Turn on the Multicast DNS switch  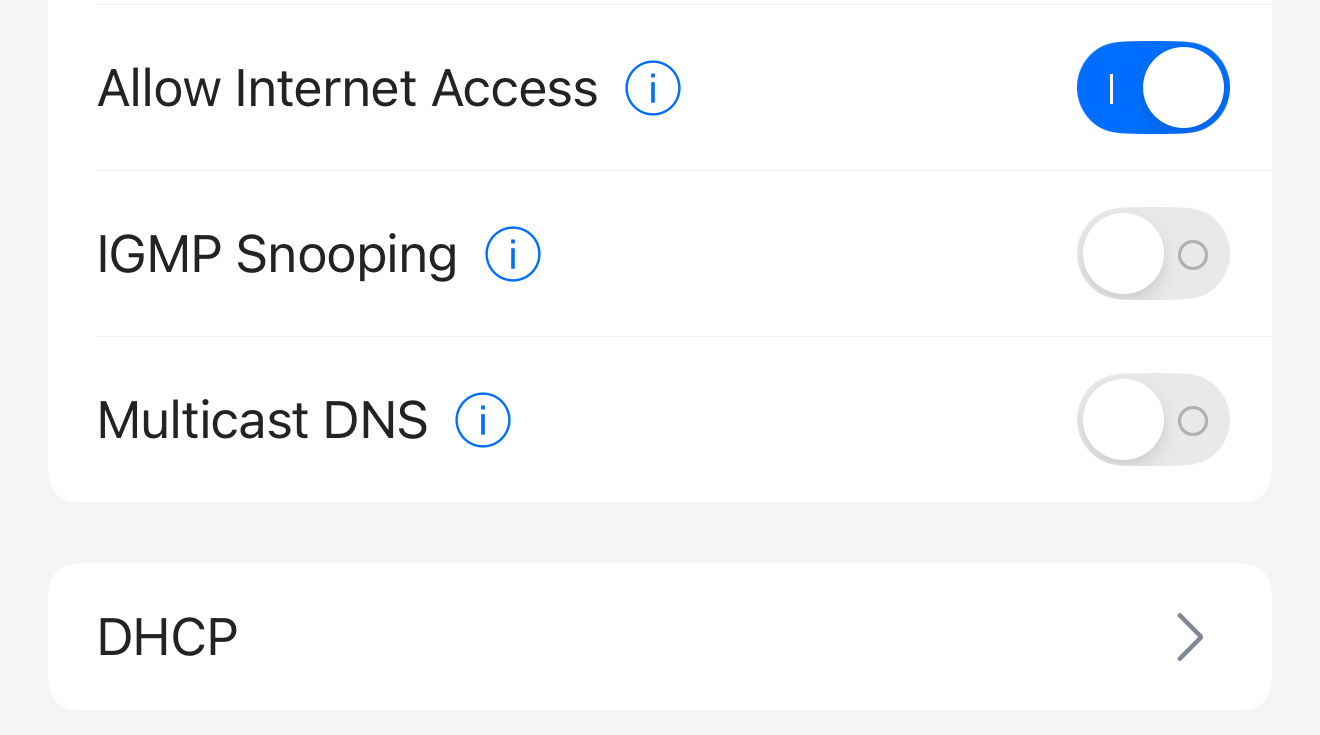coord(1153,420)
